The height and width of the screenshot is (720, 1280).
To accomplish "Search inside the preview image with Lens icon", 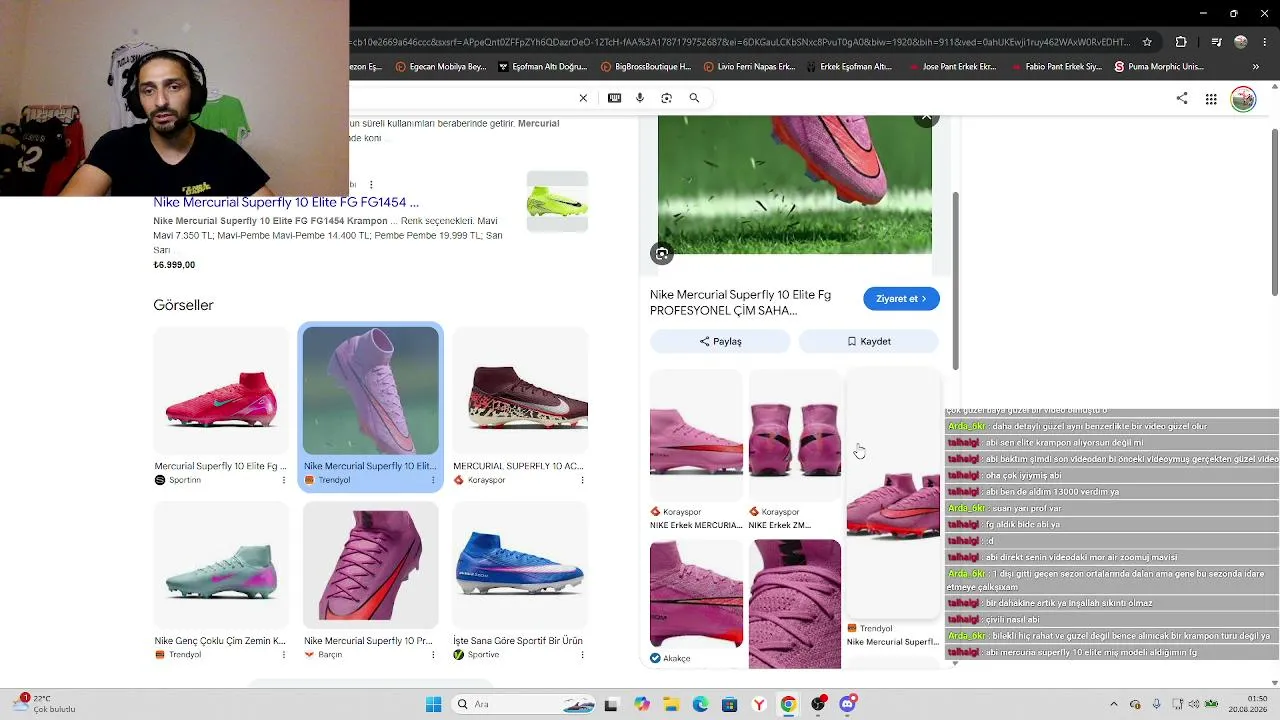I will coord(662,254).
